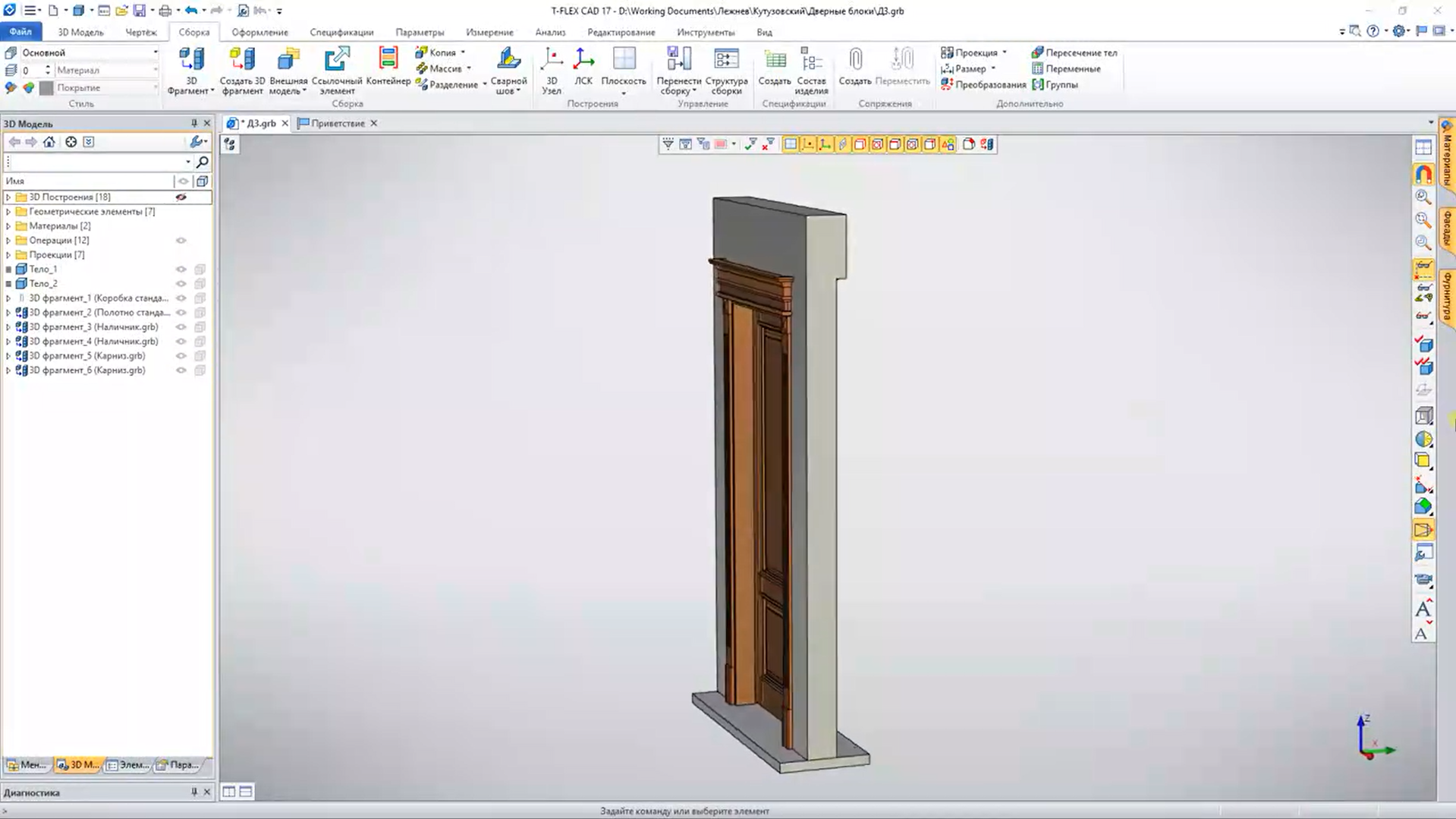1456x819 pixels.
Task: Click the model tree search input field
Action: click(x=97, y=162)
